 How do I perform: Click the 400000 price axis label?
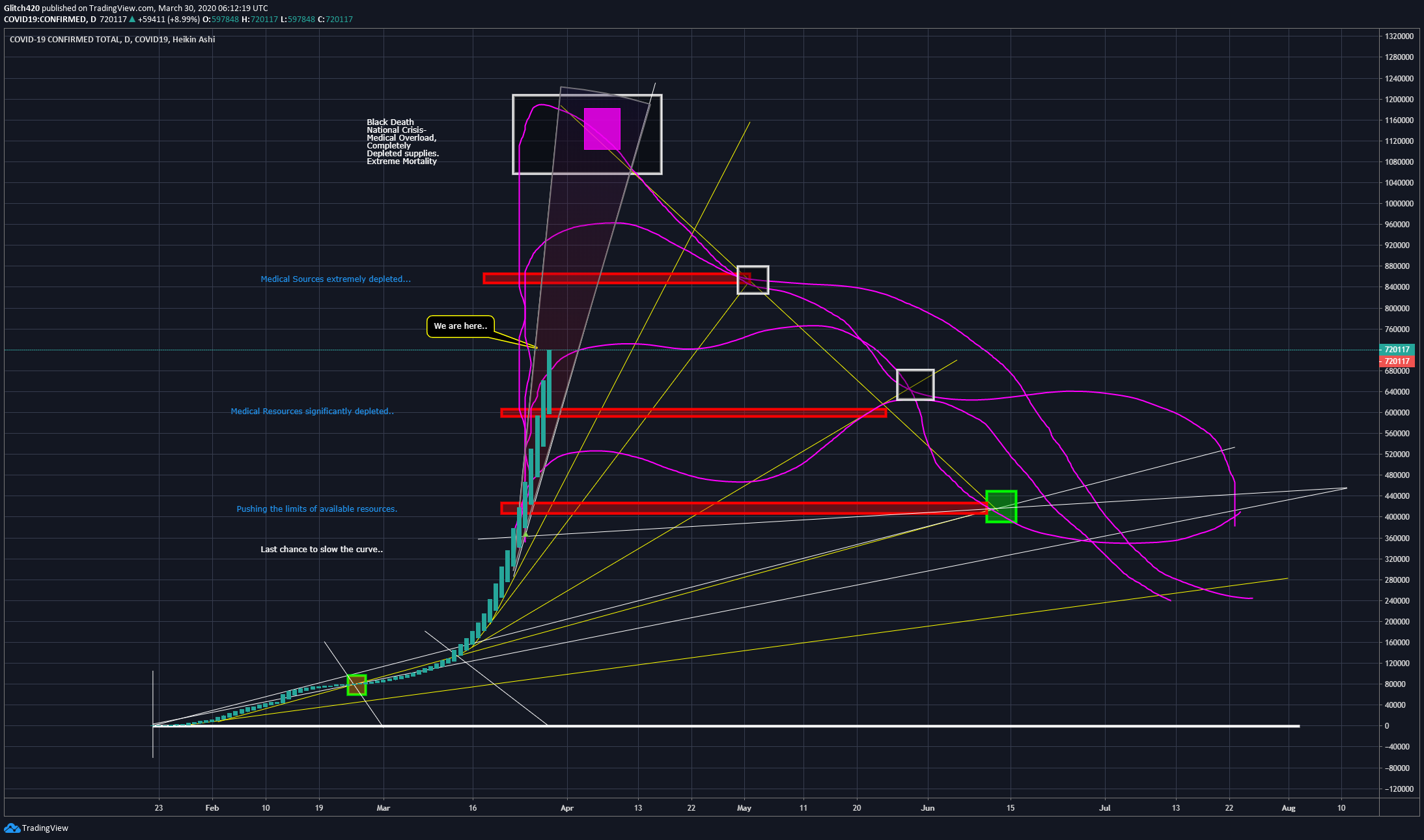point(1397,516)
